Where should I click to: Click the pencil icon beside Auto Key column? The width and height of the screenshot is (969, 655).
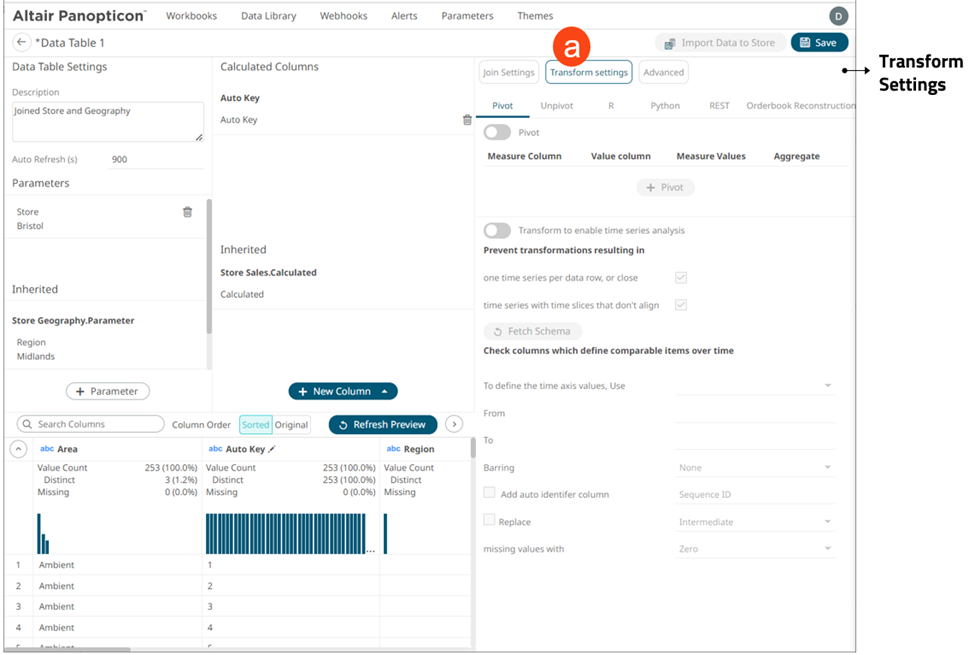272,450
